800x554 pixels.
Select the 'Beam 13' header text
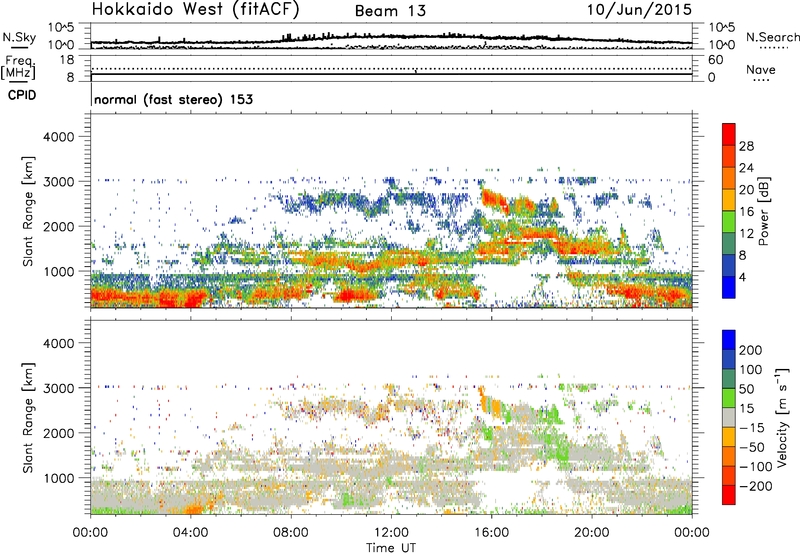[x=390, y=11]
